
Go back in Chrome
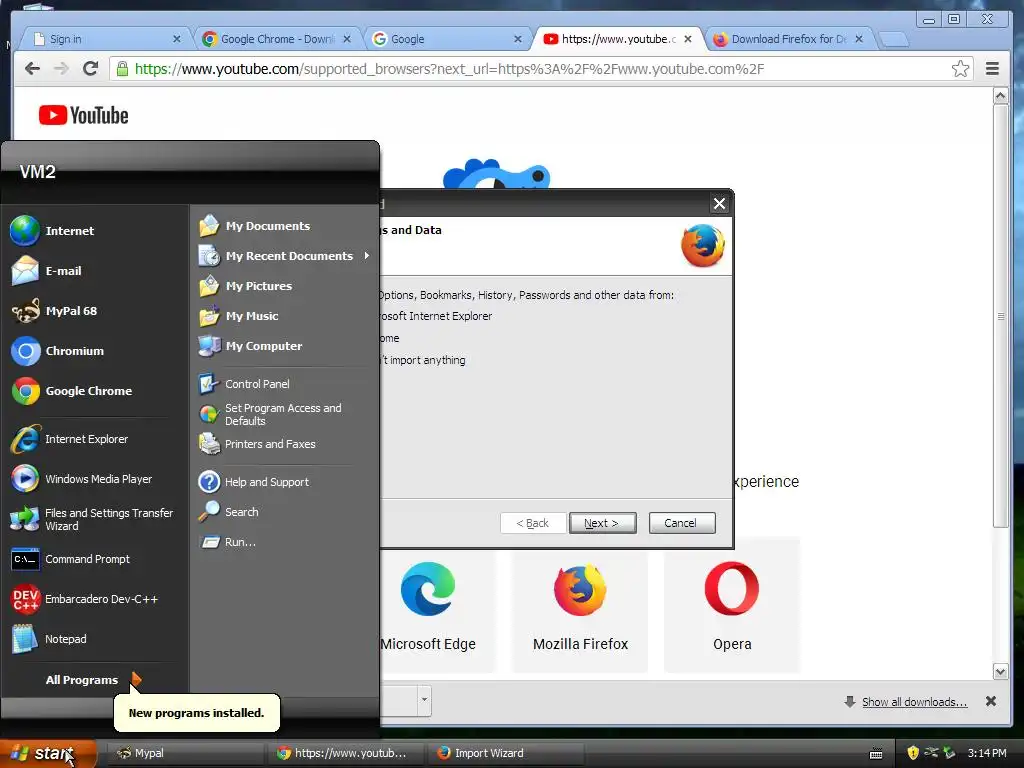coord(32,69)
